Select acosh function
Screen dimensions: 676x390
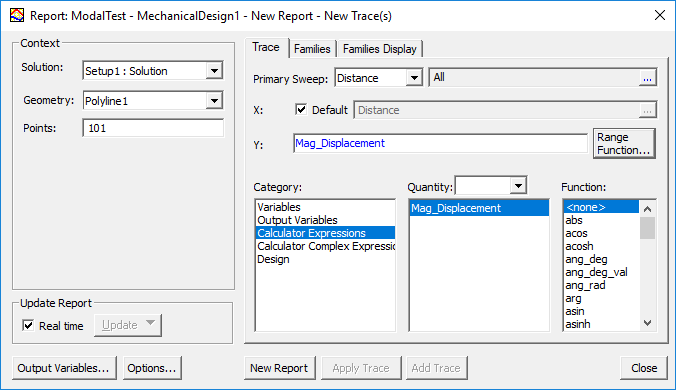(x=601, y=246)
